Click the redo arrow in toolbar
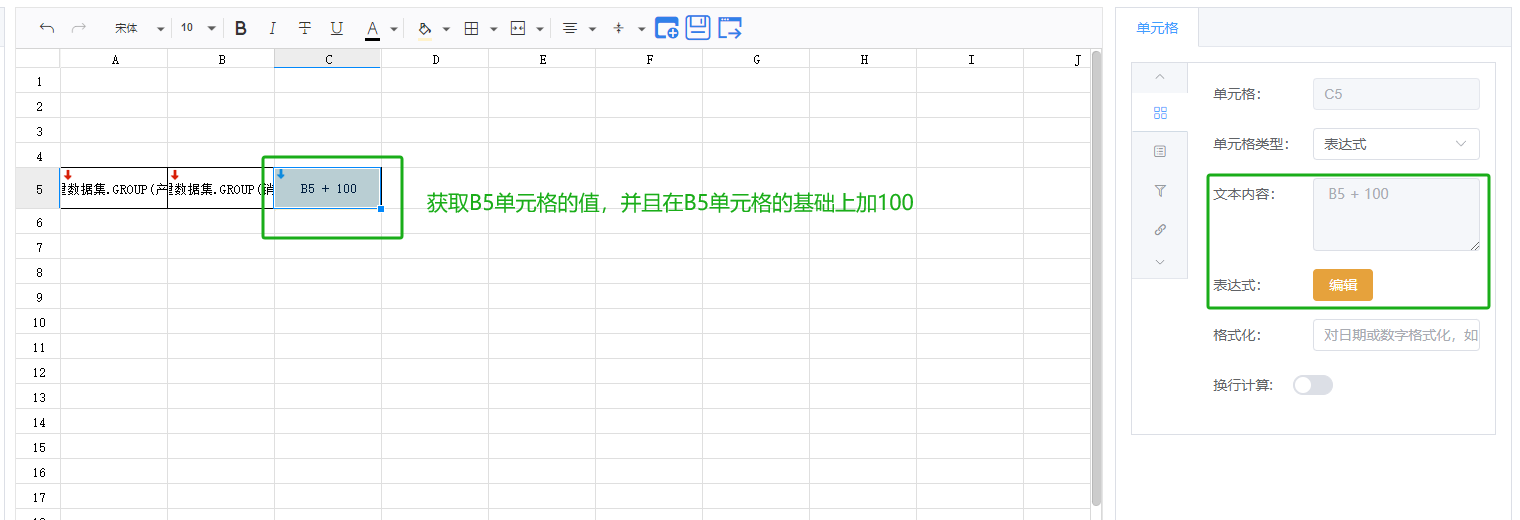1520x520 pixels. [79, 28]
